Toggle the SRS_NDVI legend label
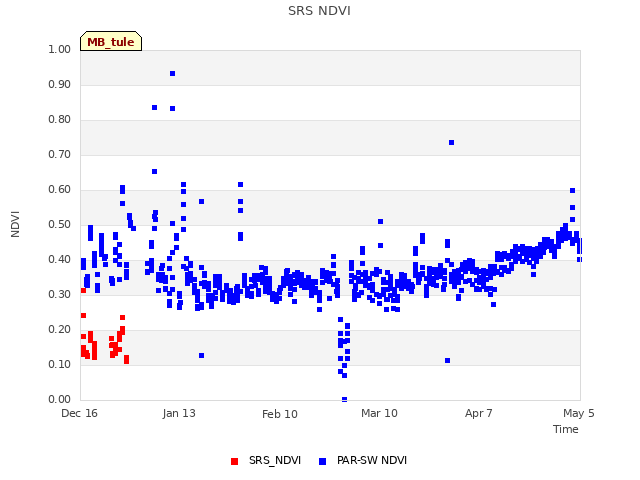Image resolution: width=640 pixels, height=480 pixels. (275, 460)
